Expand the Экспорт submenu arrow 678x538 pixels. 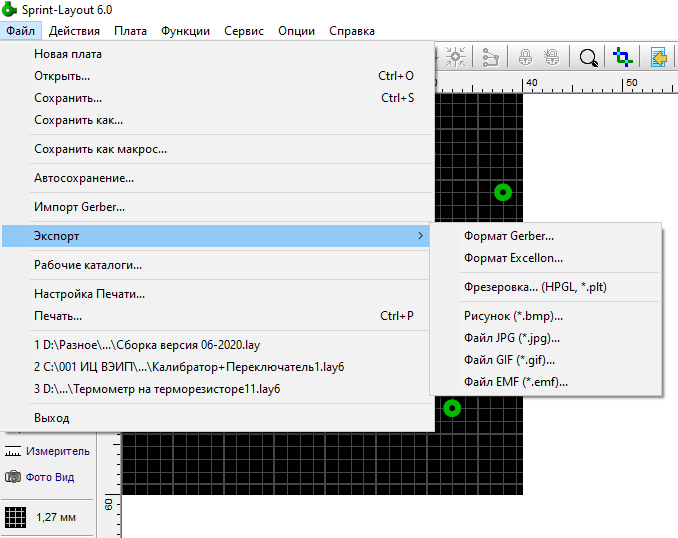pos(421,236)
